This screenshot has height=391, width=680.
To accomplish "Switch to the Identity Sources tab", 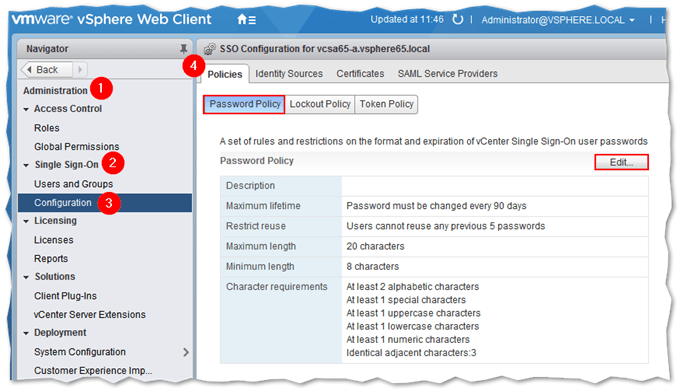I will [x=289, y=74].
